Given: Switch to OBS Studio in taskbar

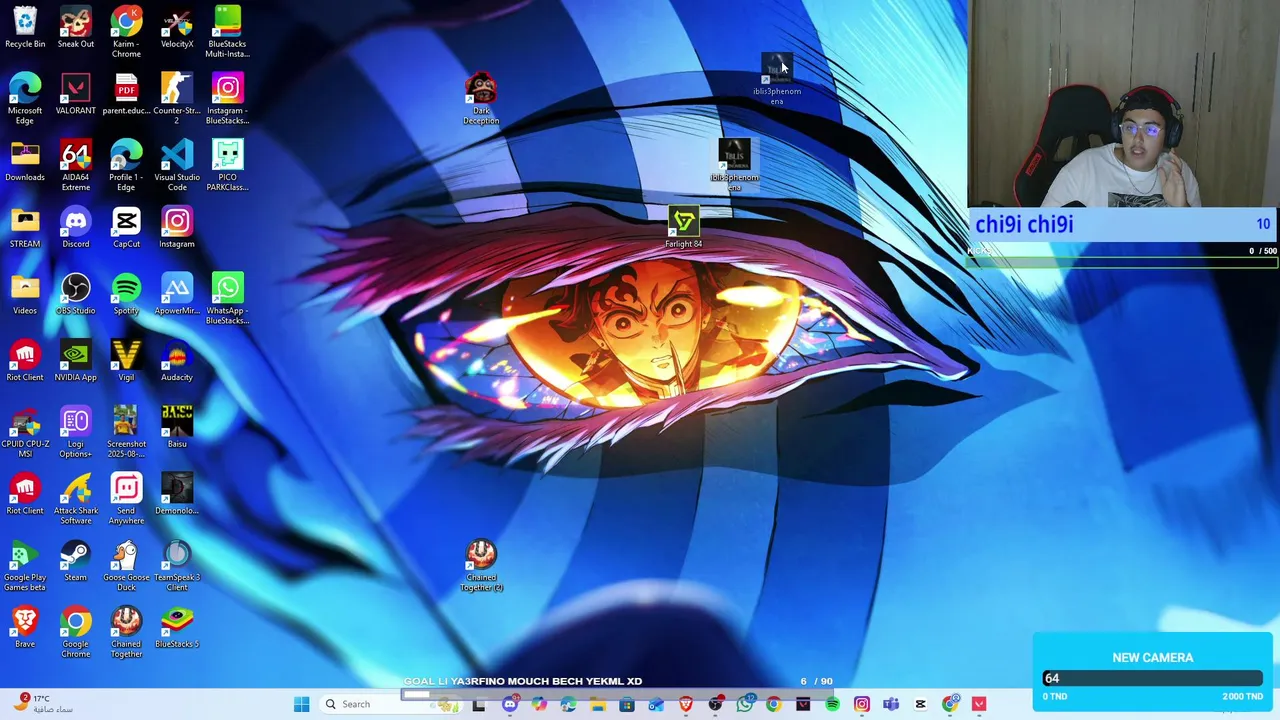Looking at the screenshot, I should click(715, 704).
